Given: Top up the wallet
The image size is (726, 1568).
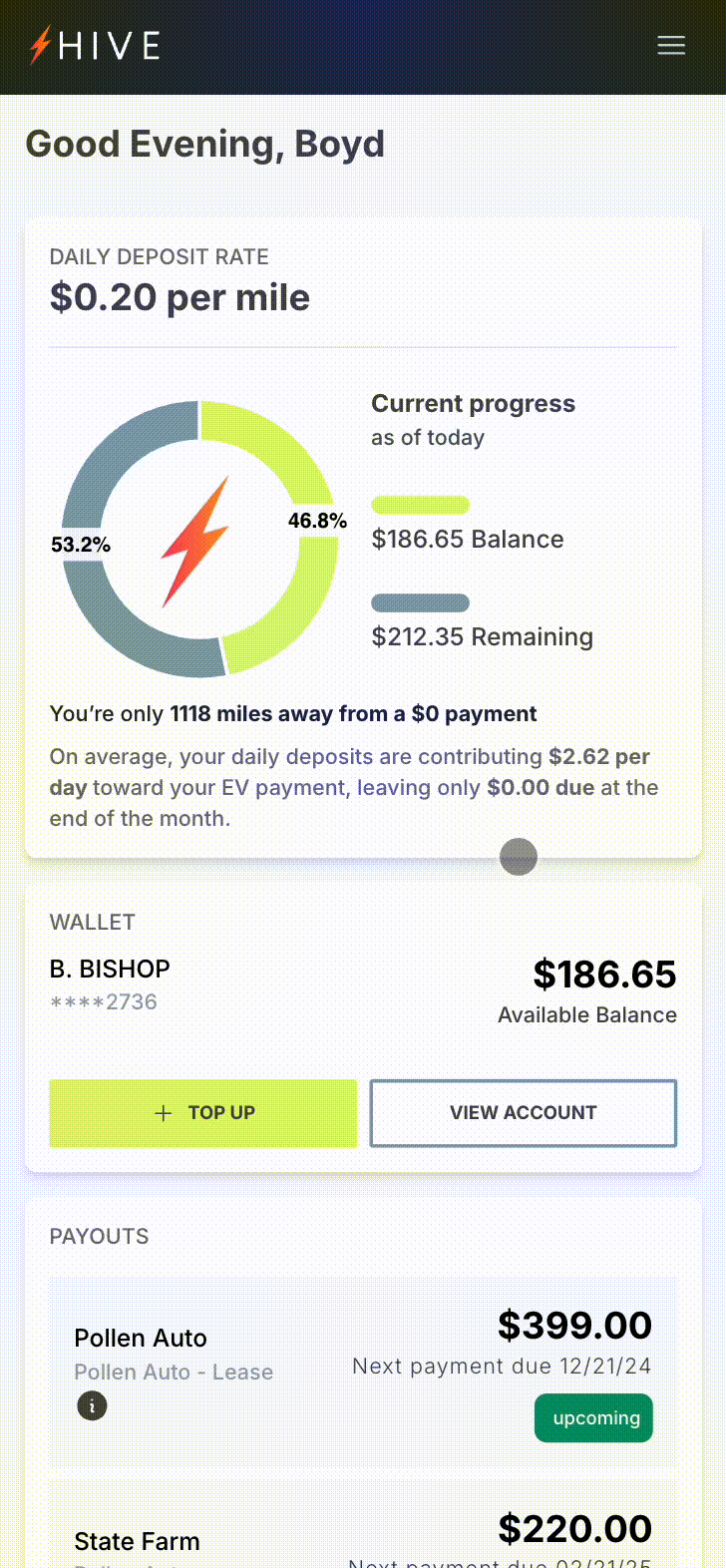Looking at the screenshot, I should point(203,1113).
